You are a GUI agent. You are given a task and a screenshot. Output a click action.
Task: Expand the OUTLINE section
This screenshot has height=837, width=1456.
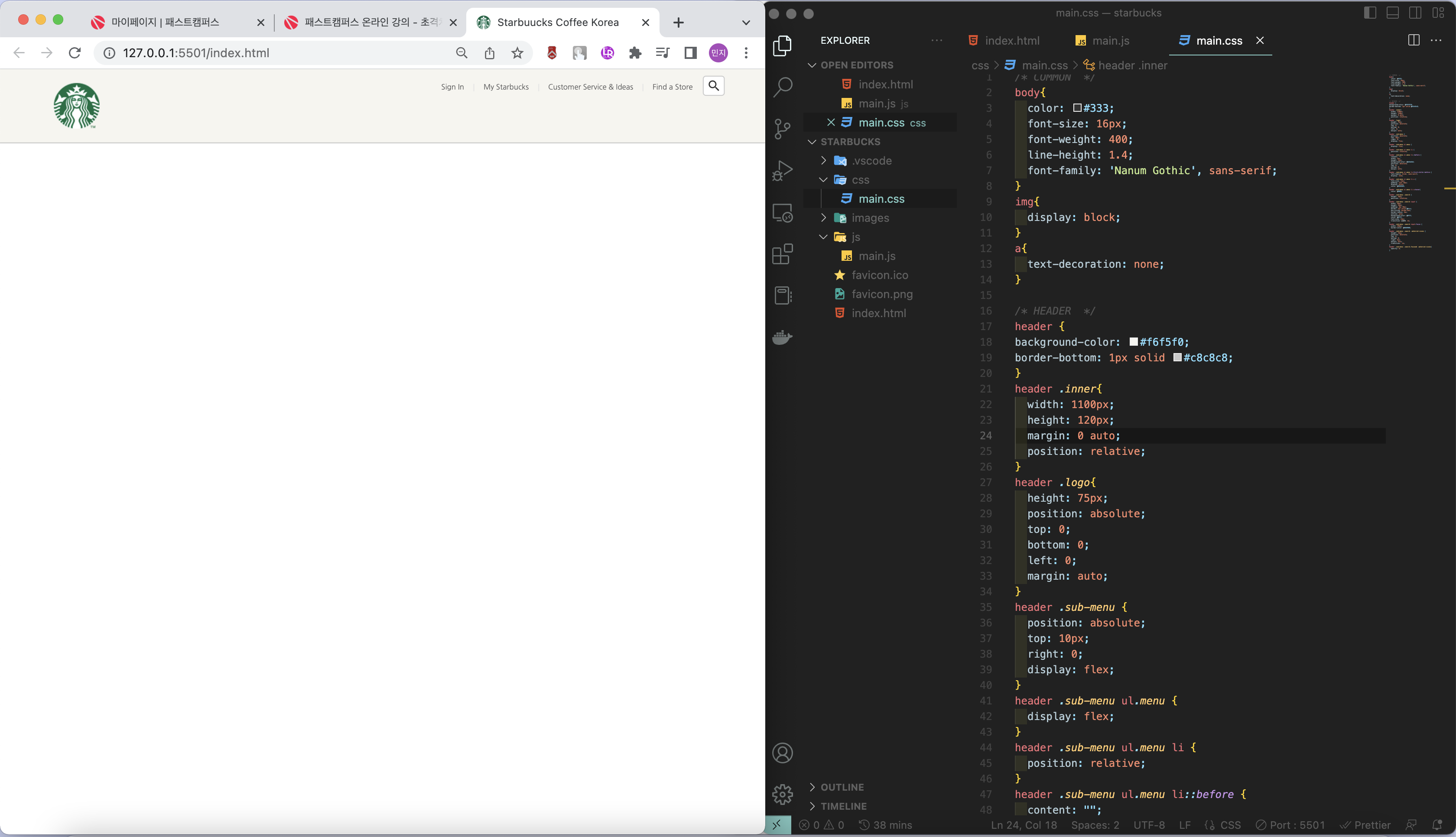point(842,787)
